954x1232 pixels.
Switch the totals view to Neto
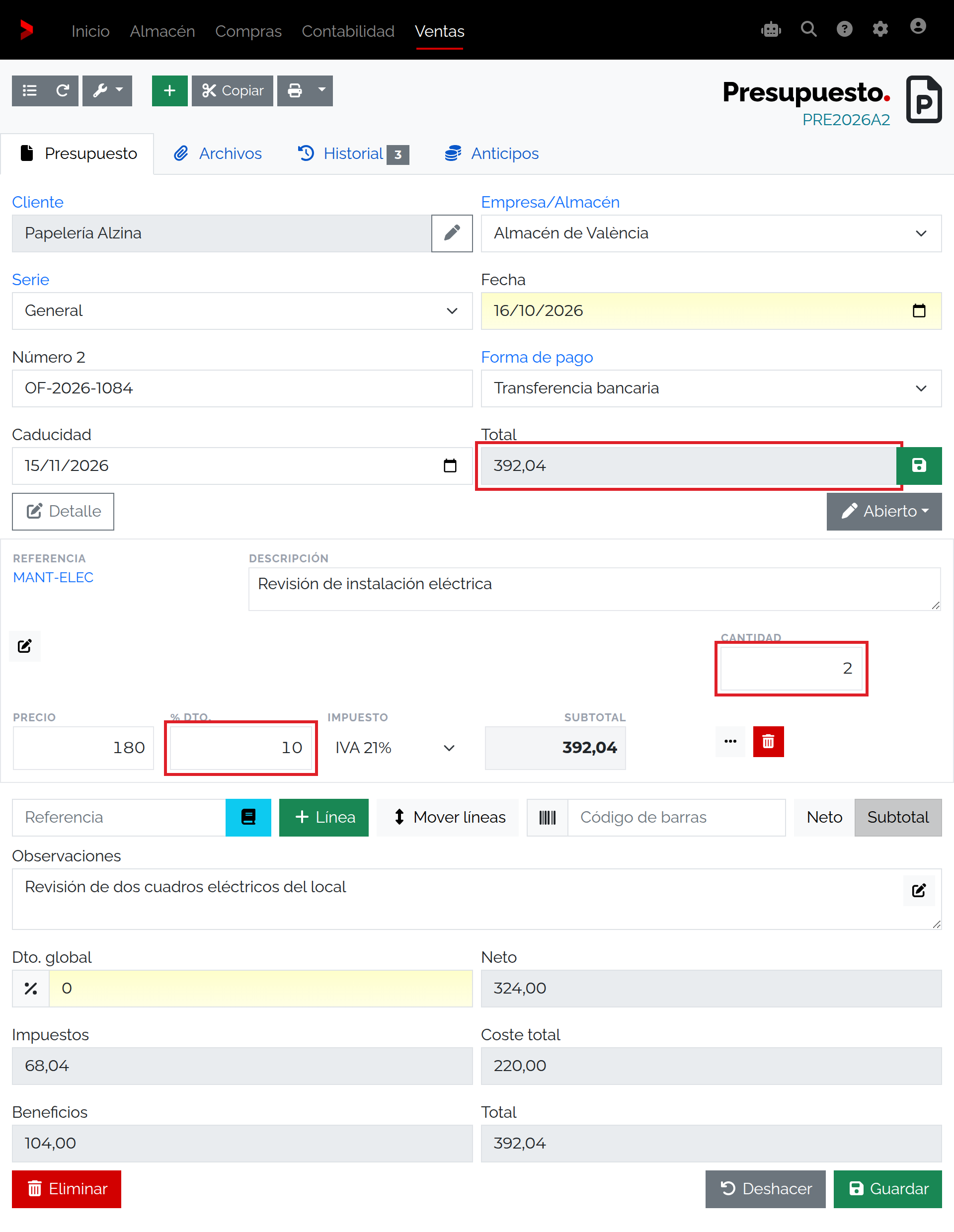point(824,817)
